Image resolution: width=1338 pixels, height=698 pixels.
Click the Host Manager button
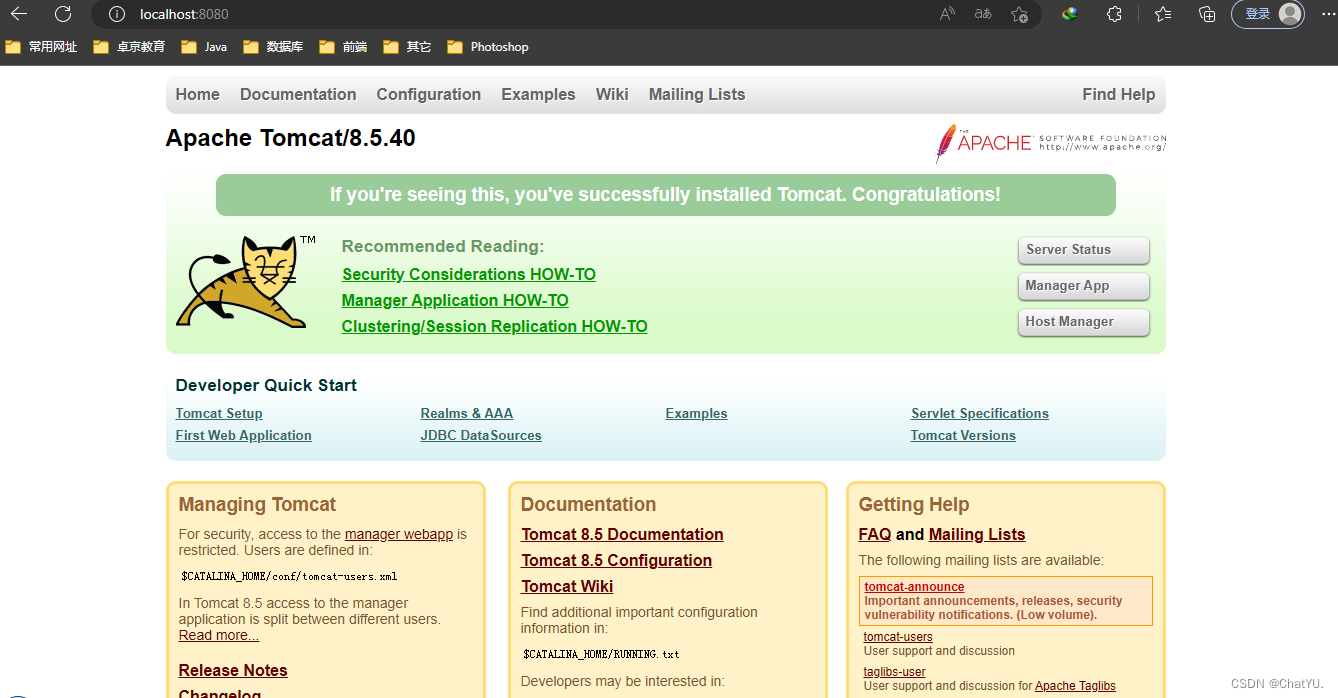pyautogui.click(x=1083, y=322)
